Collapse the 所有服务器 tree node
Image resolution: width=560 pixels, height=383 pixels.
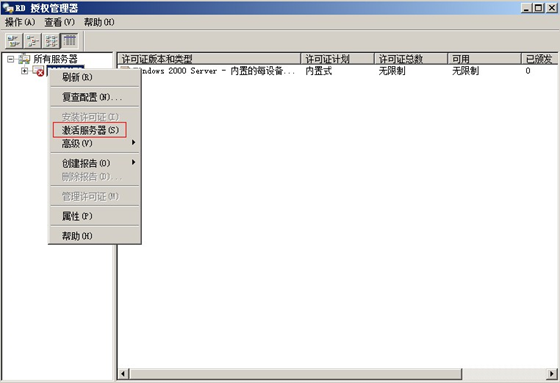[10, 59]
